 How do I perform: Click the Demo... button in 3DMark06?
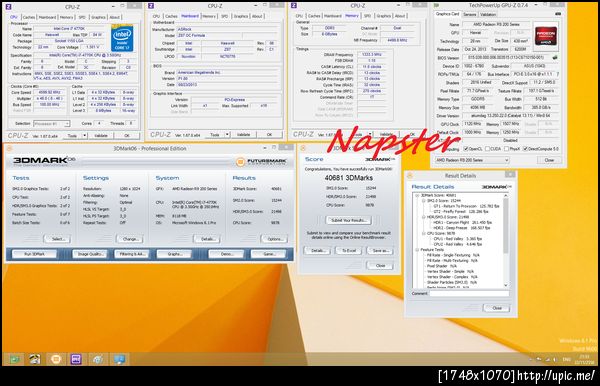(x=227, y=254)
